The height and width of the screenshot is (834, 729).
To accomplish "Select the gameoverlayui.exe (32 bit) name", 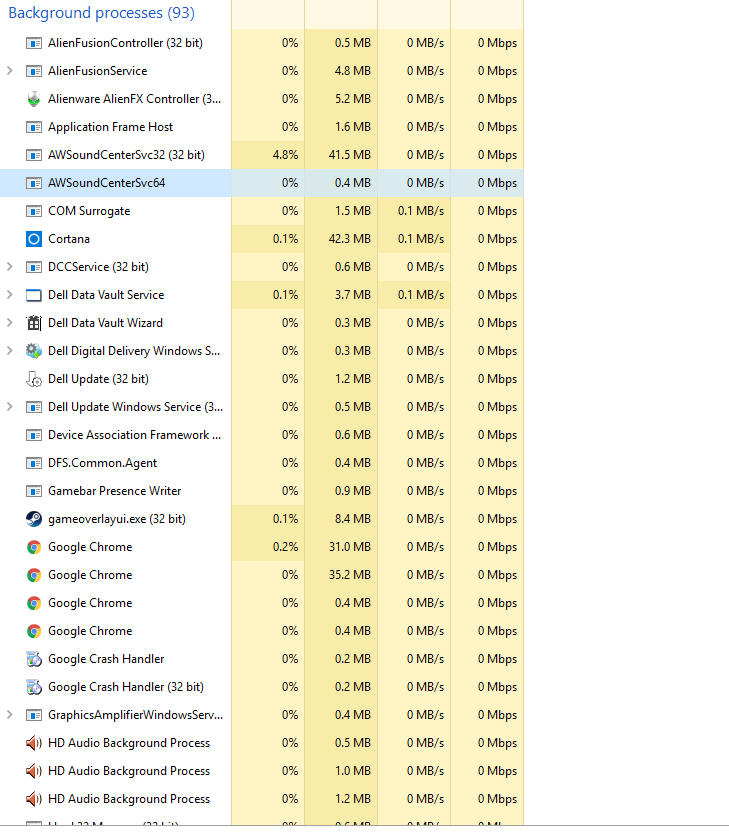I will click(117, 519).
